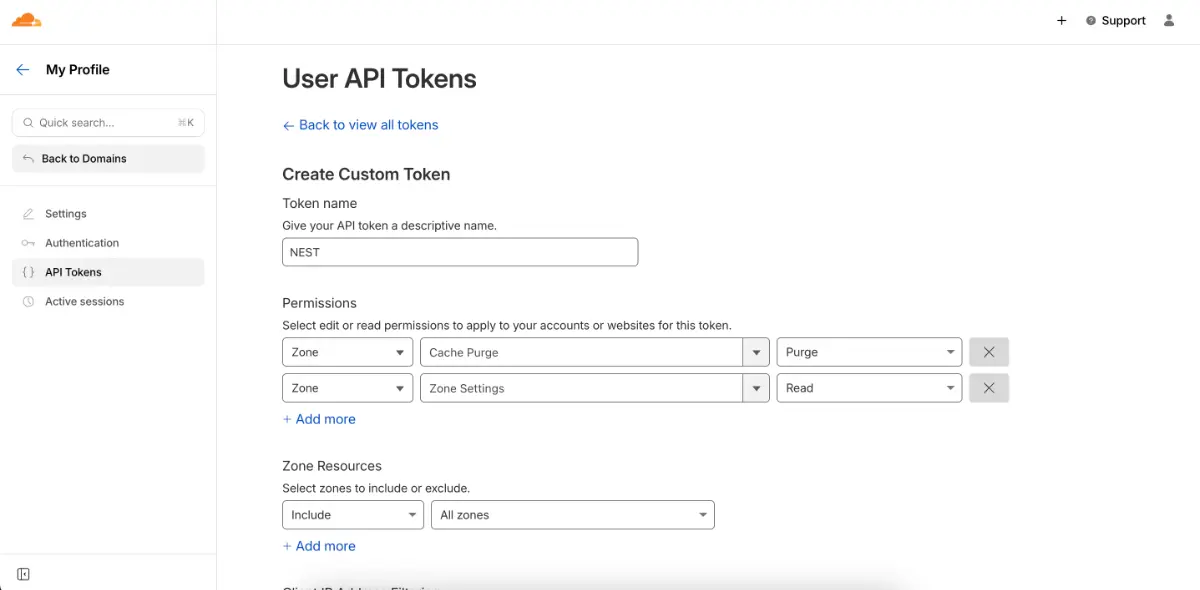Expand the All zones dropdown
This screenshot has width=1200, height=590.
(572, 515)
